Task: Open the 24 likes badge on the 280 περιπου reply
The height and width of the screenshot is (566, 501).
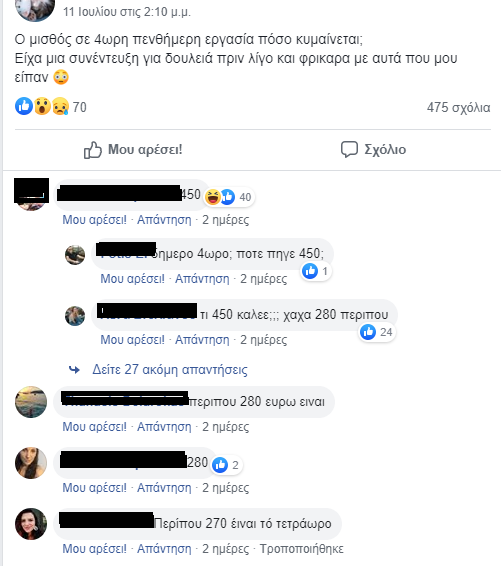Action: coord(377,332)
